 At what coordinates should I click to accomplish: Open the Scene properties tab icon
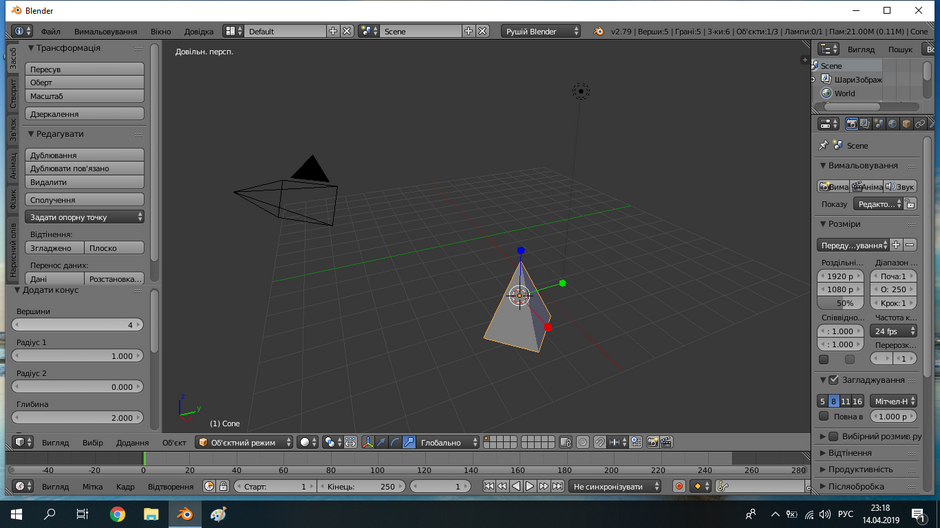tap(879, 124)
